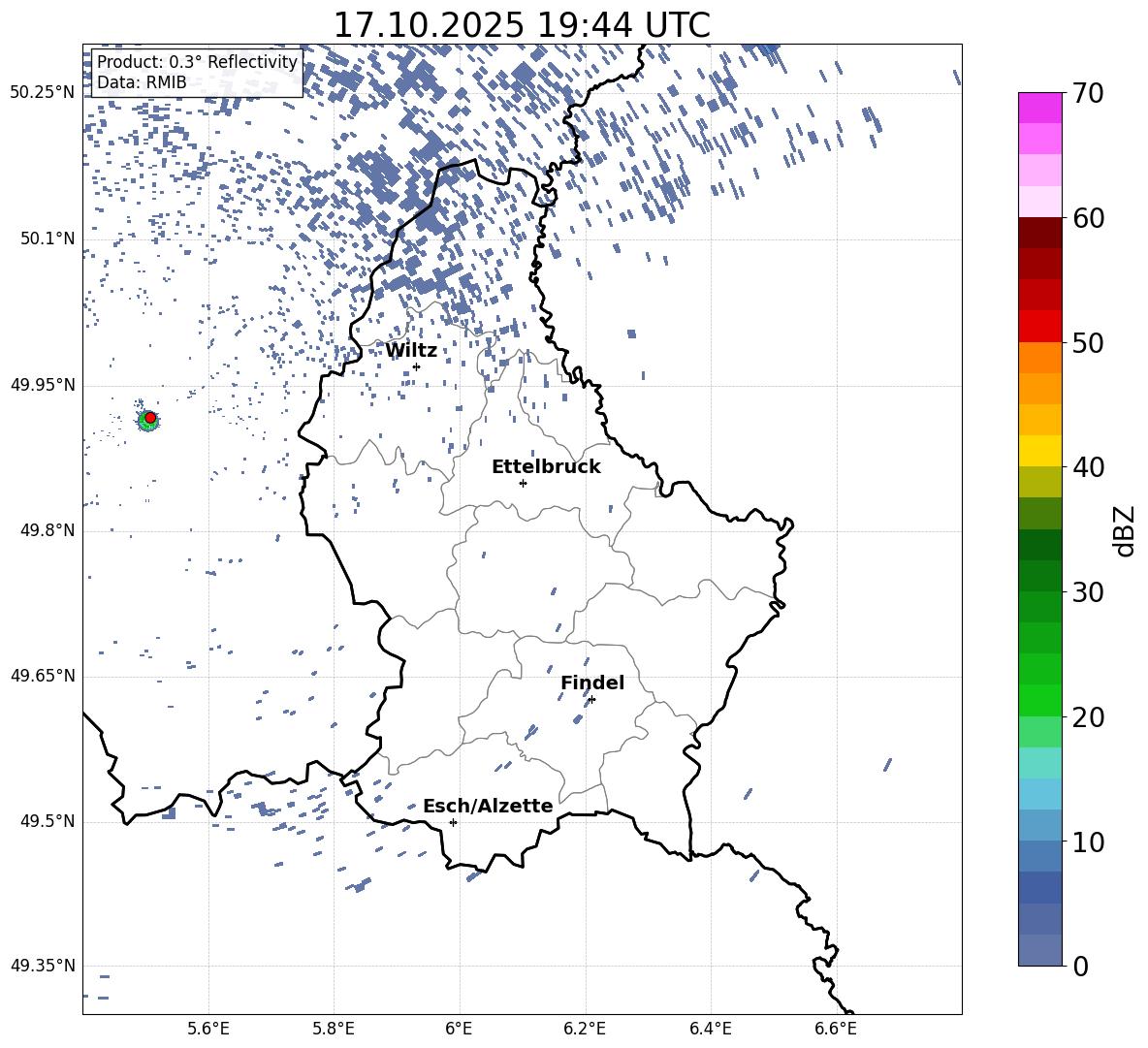This screenshot has width=1148, height=1048.
Task: Click the 49.8°N latitude label
Action: (x=48, y=530)
